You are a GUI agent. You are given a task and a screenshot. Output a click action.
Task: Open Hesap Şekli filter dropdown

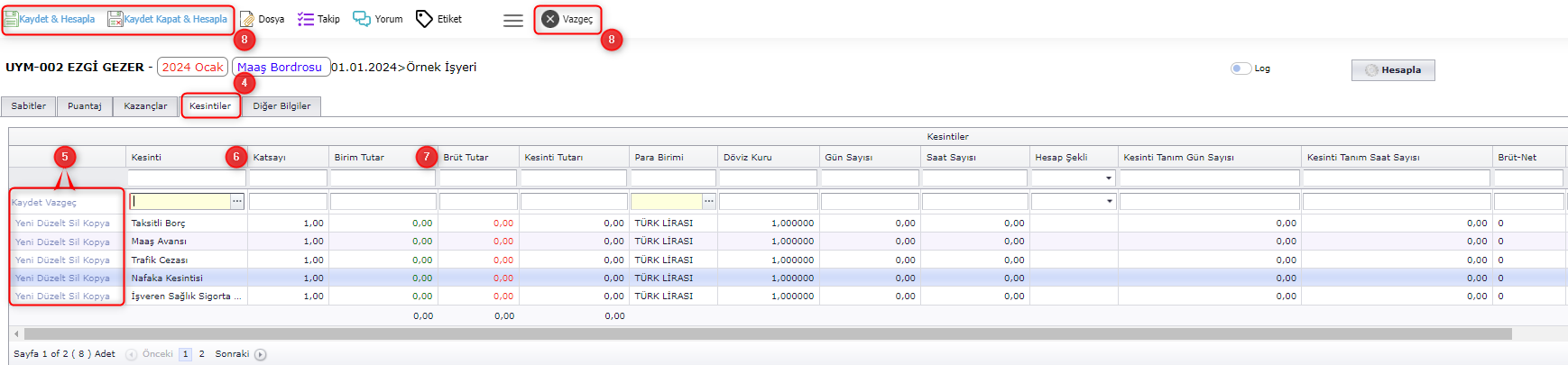point(1109,178)
